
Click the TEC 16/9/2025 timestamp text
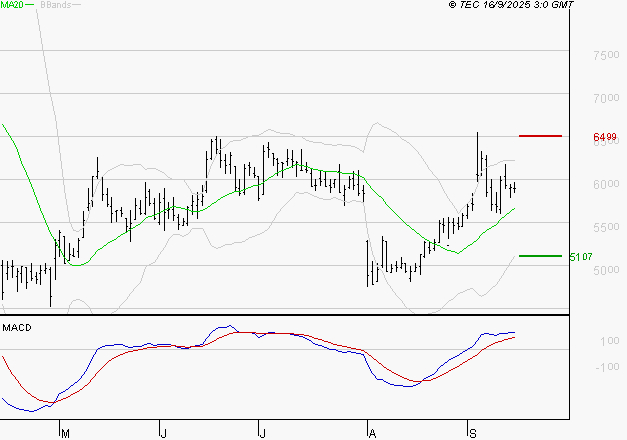point(511,6)
